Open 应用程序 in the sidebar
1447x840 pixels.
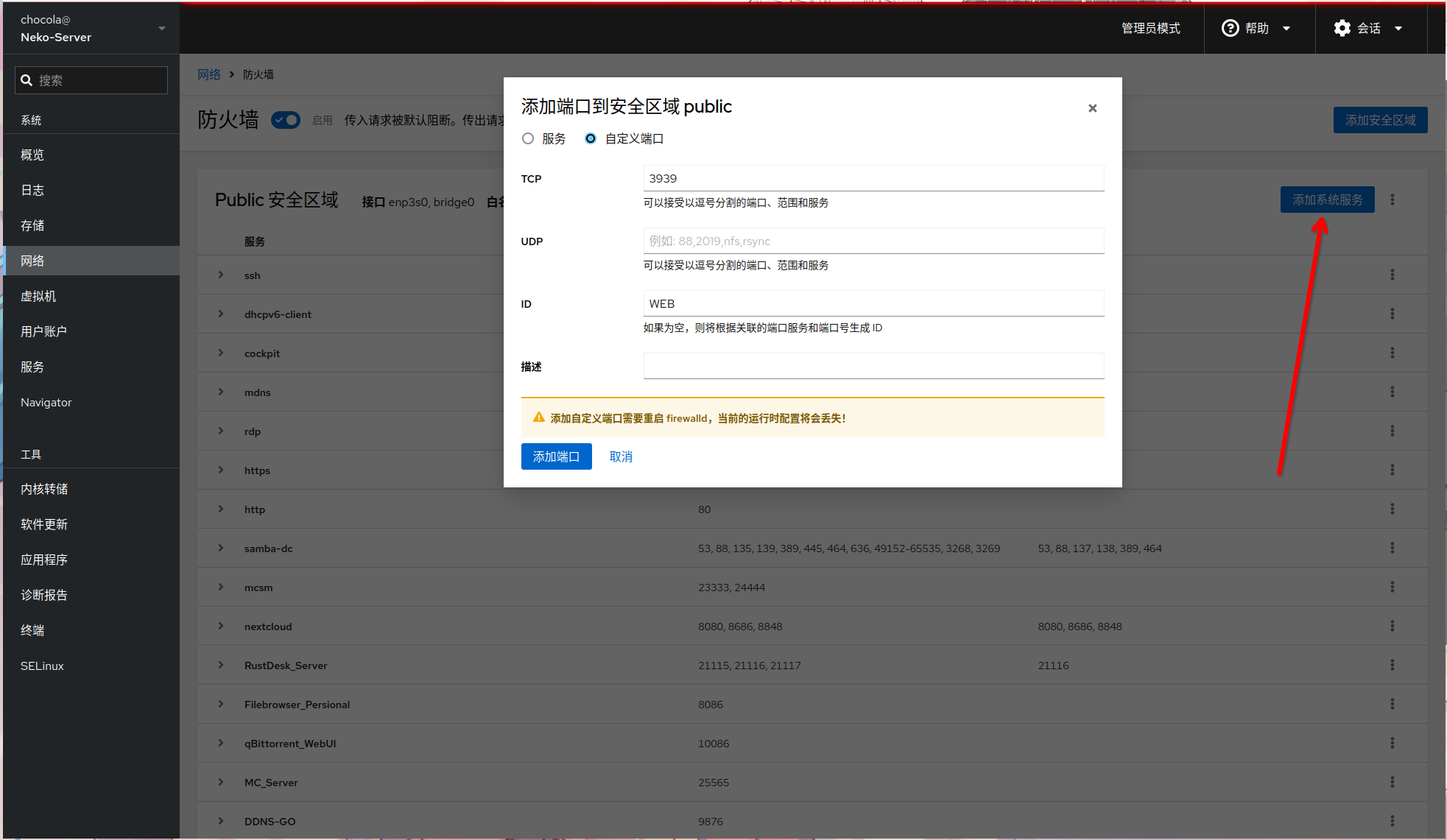click(91, 560)
